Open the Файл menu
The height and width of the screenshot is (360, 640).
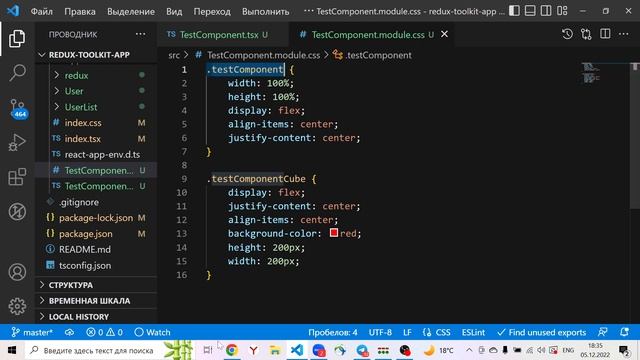pyautogui.click(x=42, y=11)
